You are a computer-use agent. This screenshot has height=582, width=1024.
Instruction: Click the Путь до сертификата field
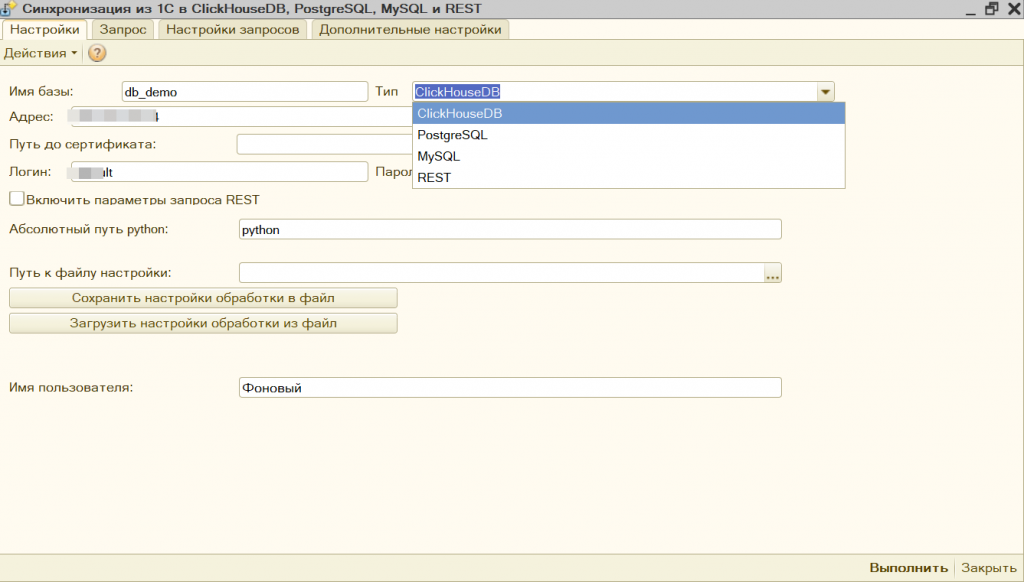pyautogui.click(x=325, y=144)
